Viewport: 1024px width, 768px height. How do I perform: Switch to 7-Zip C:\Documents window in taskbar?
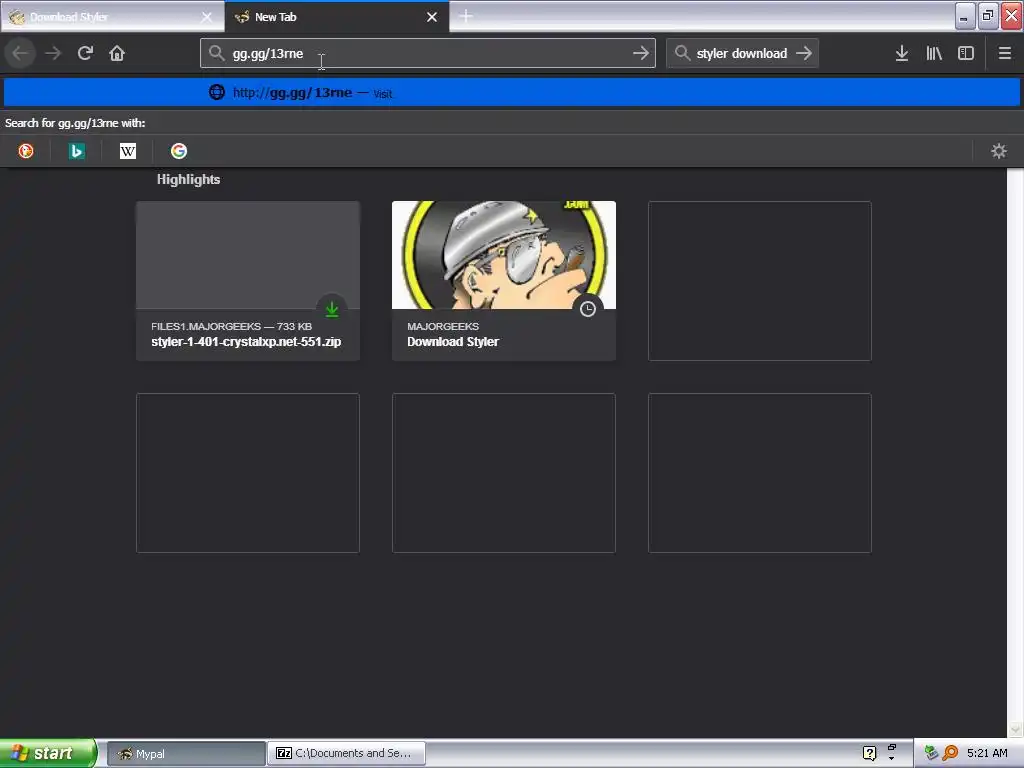347,753
